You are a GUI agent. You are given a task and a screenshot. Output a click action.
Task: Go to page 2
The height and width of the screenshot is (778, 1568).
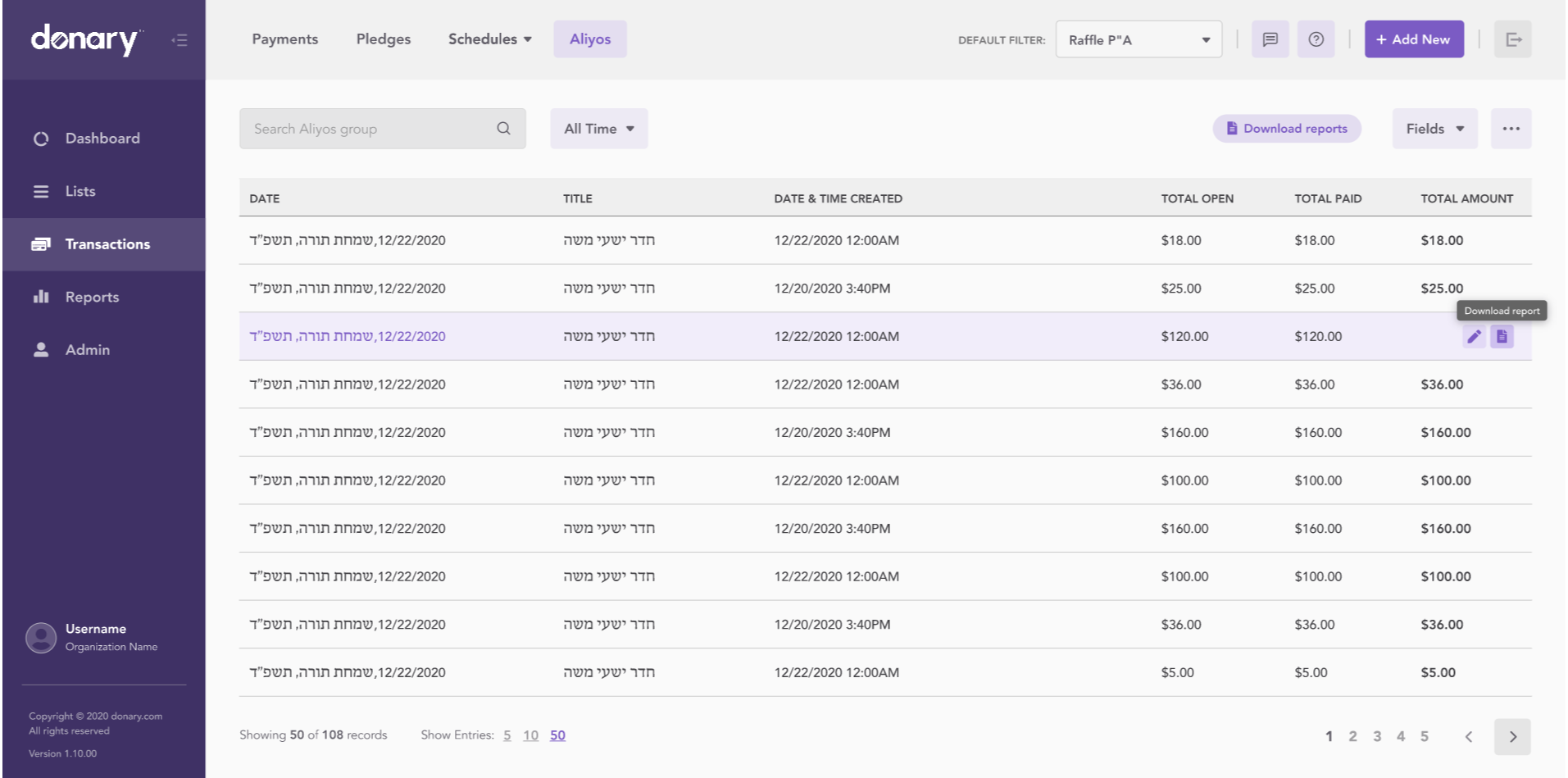click(1352, 736)
